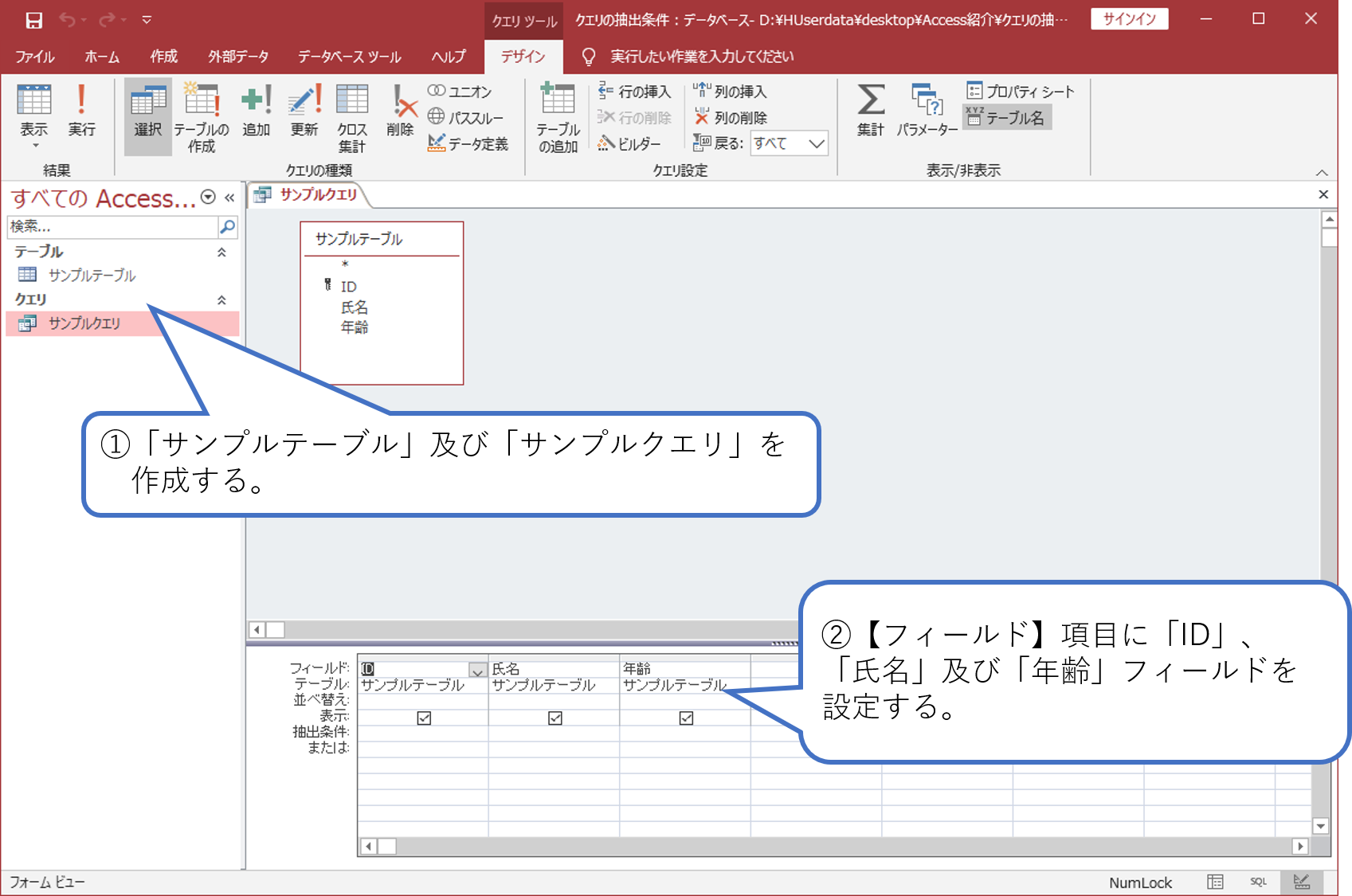Open the ファイル menu
1352x896 pixels.
tap(34, 57)
